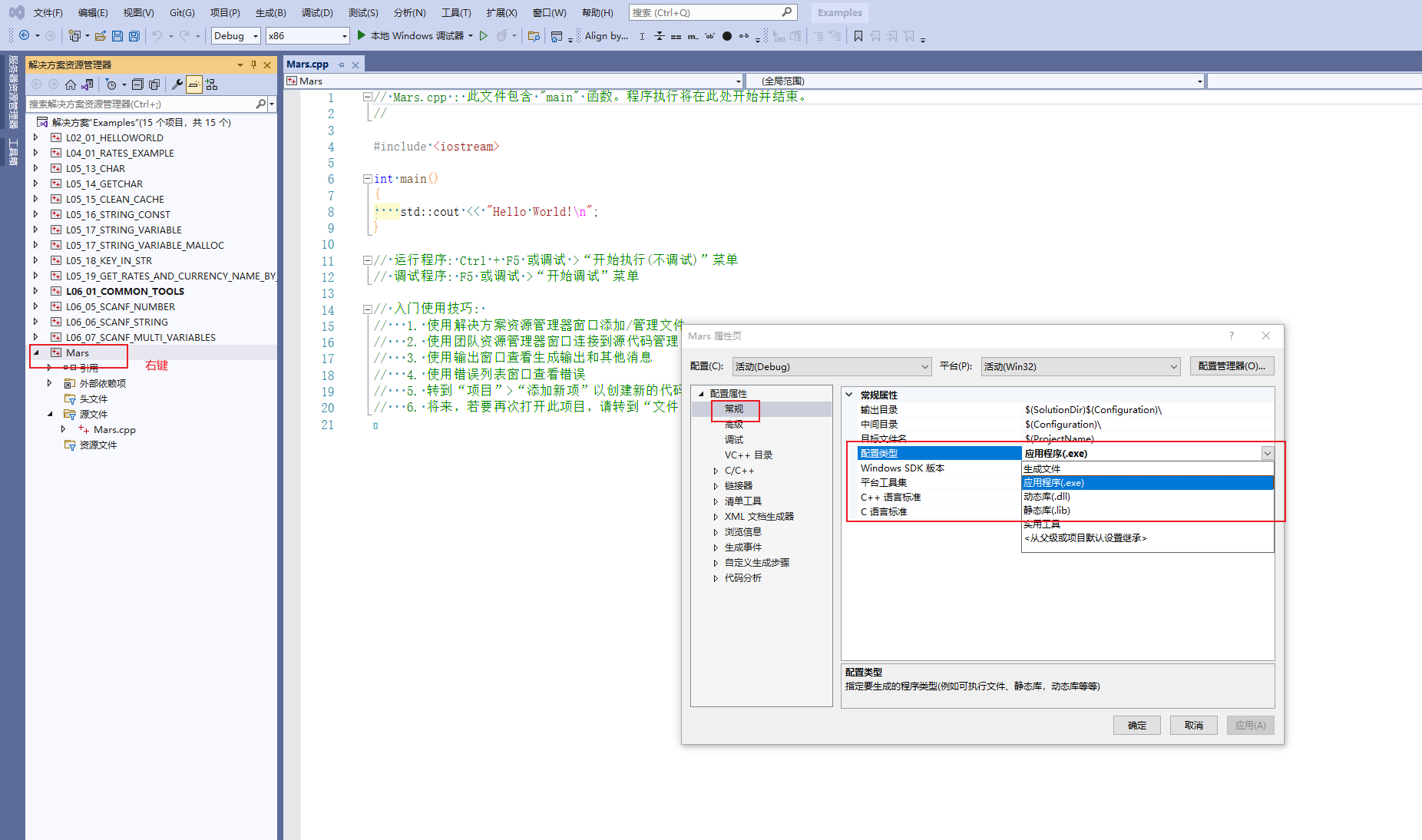Click Sync with Active Document icon
Screen dimensions: 1422x840
87,84
